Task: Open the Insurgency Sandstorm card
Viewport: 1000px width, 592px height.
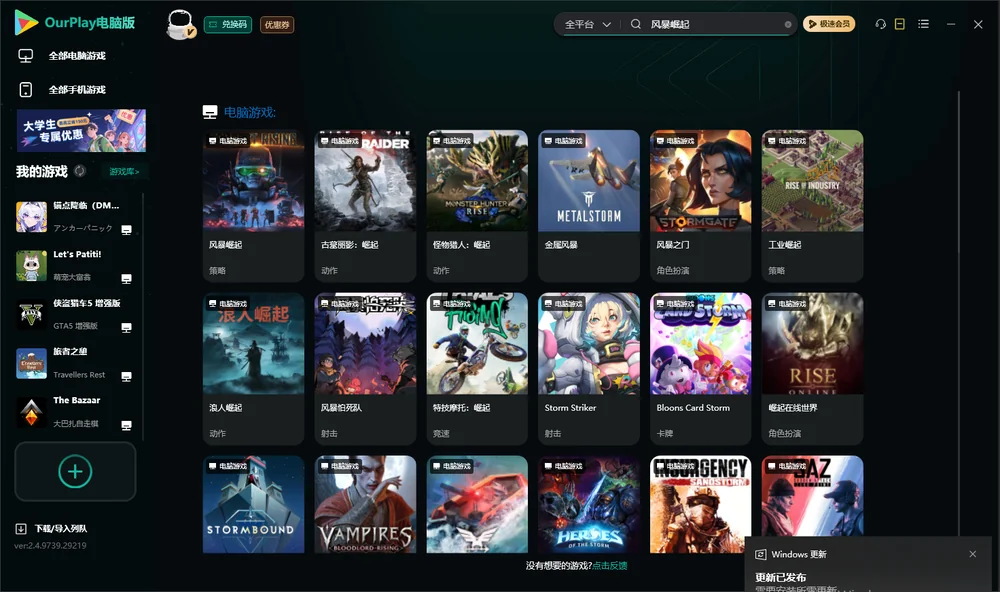Action: [700, 504]
